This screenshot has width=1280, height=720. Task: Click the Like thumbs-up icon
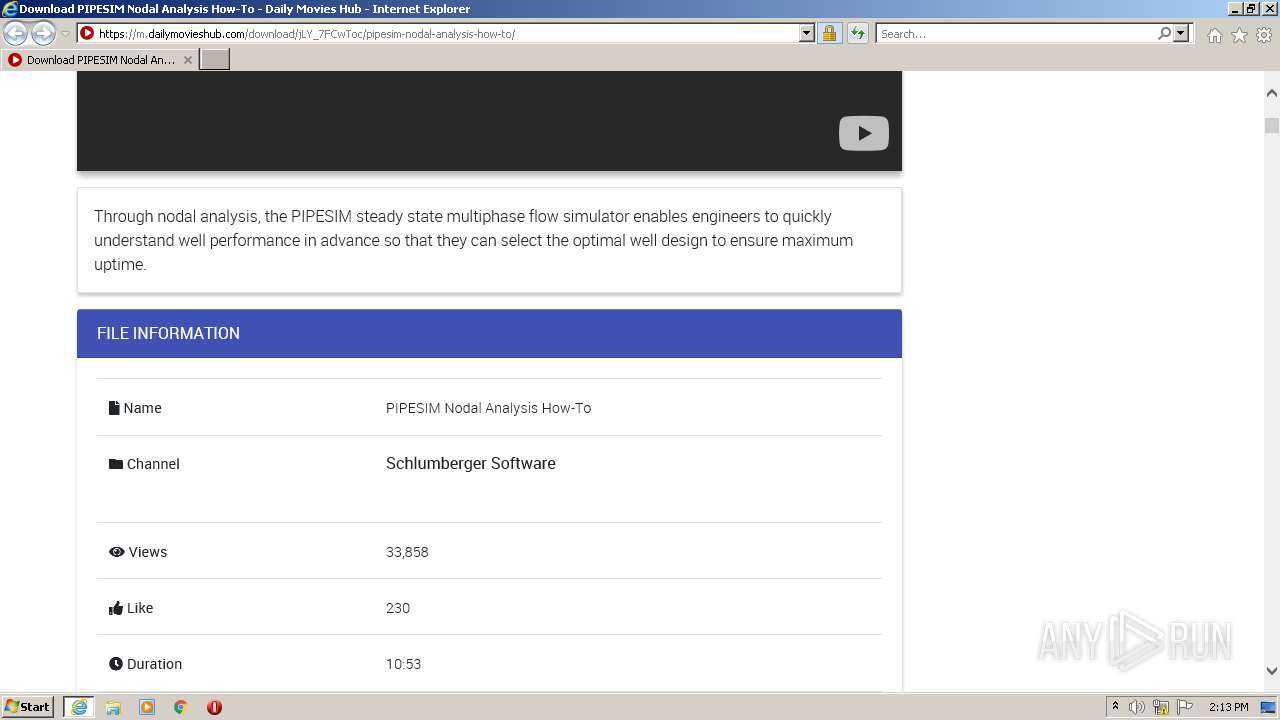click(116, 608)
